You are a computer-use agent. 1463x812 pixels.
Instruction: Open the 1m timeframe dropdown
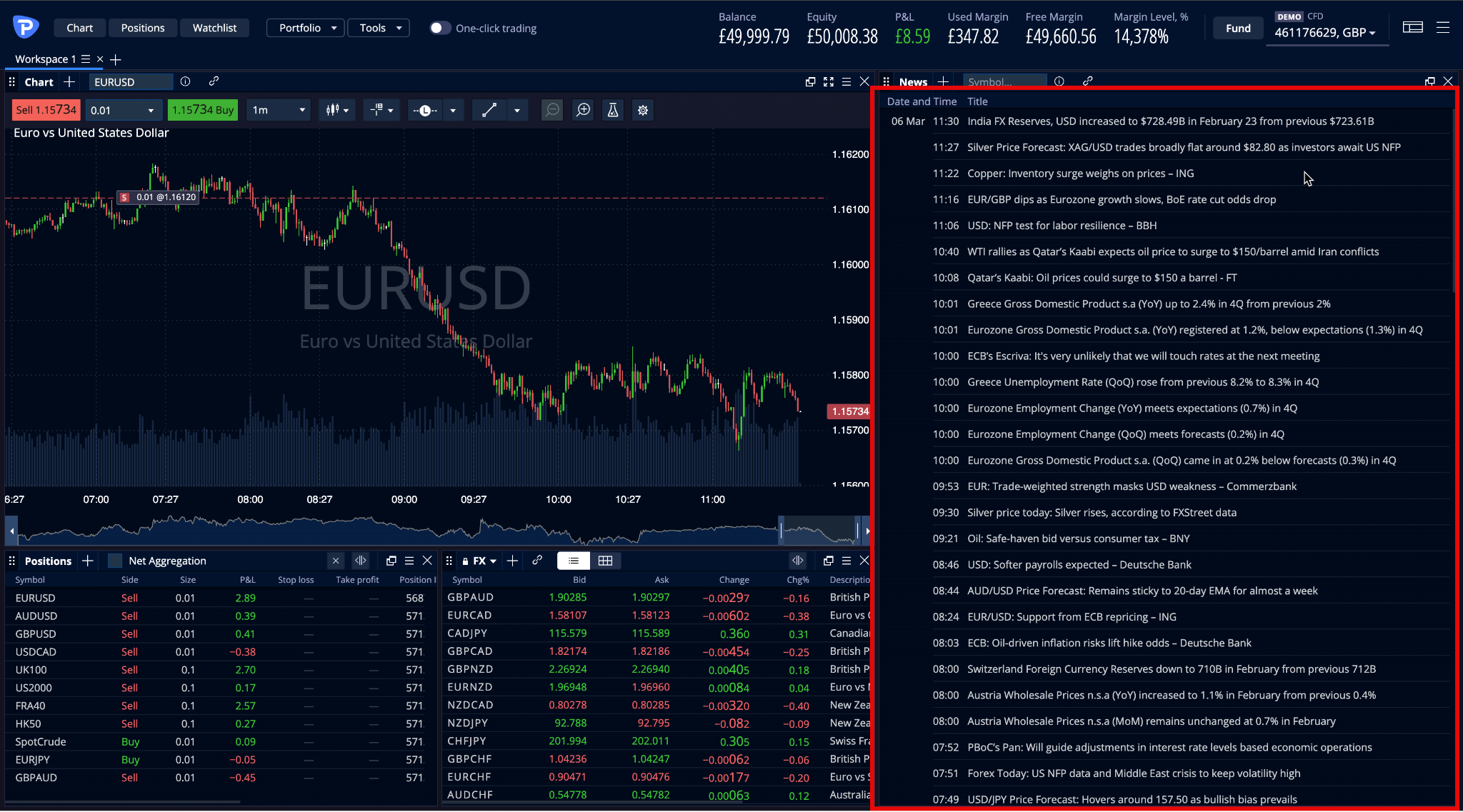coord(279,110)
